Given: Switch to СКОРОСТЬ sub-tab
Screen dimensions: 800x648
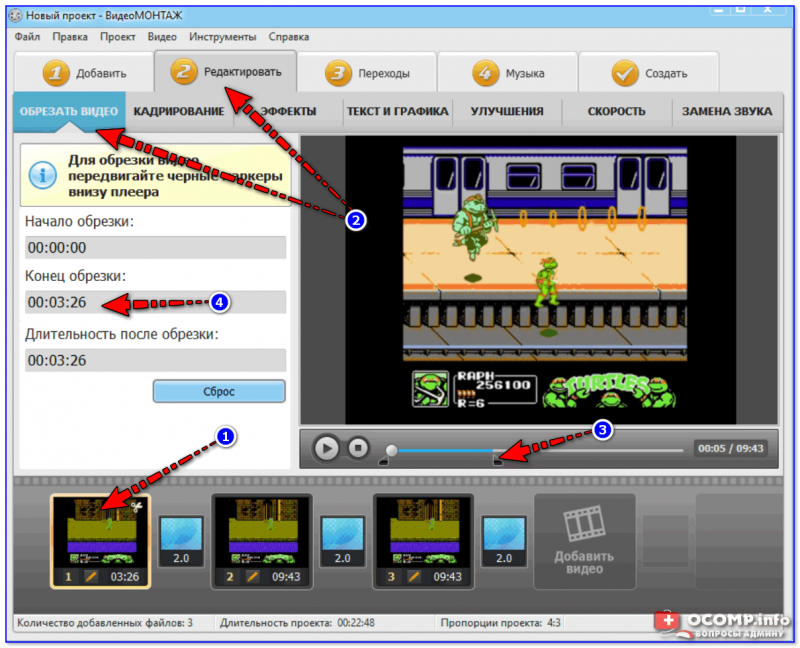Looking at the screenshot, I should click(x=616, y=111).
